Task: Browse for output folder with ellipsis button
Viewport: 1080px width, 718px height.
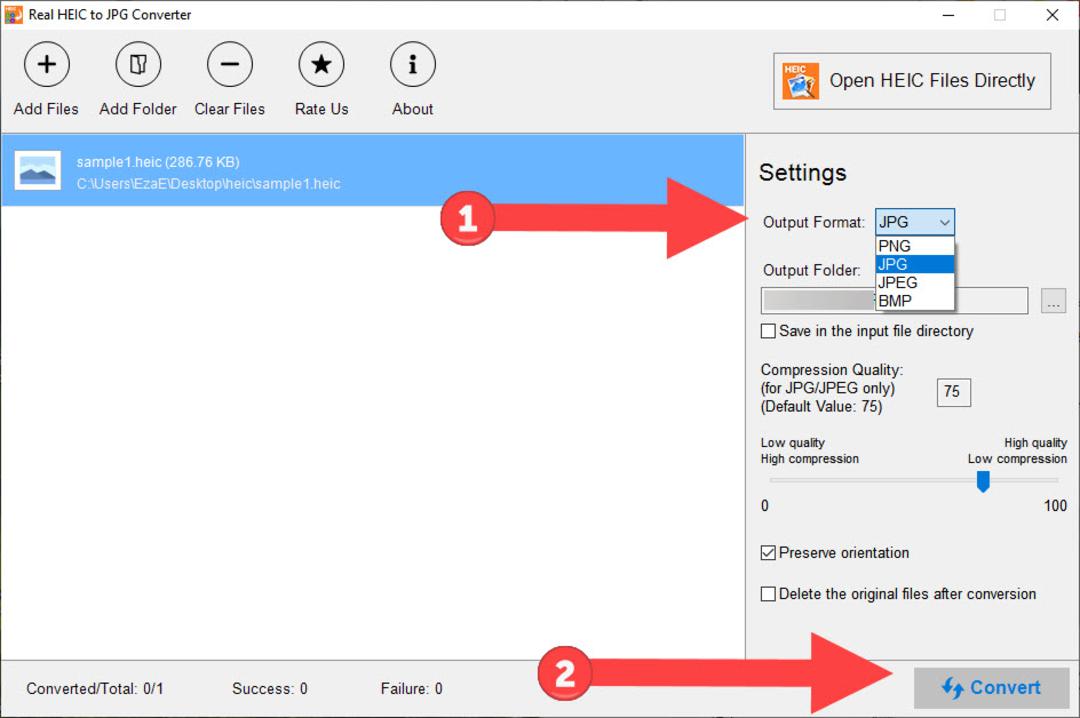Action: pyautogui.click(x=1053, y=301)
